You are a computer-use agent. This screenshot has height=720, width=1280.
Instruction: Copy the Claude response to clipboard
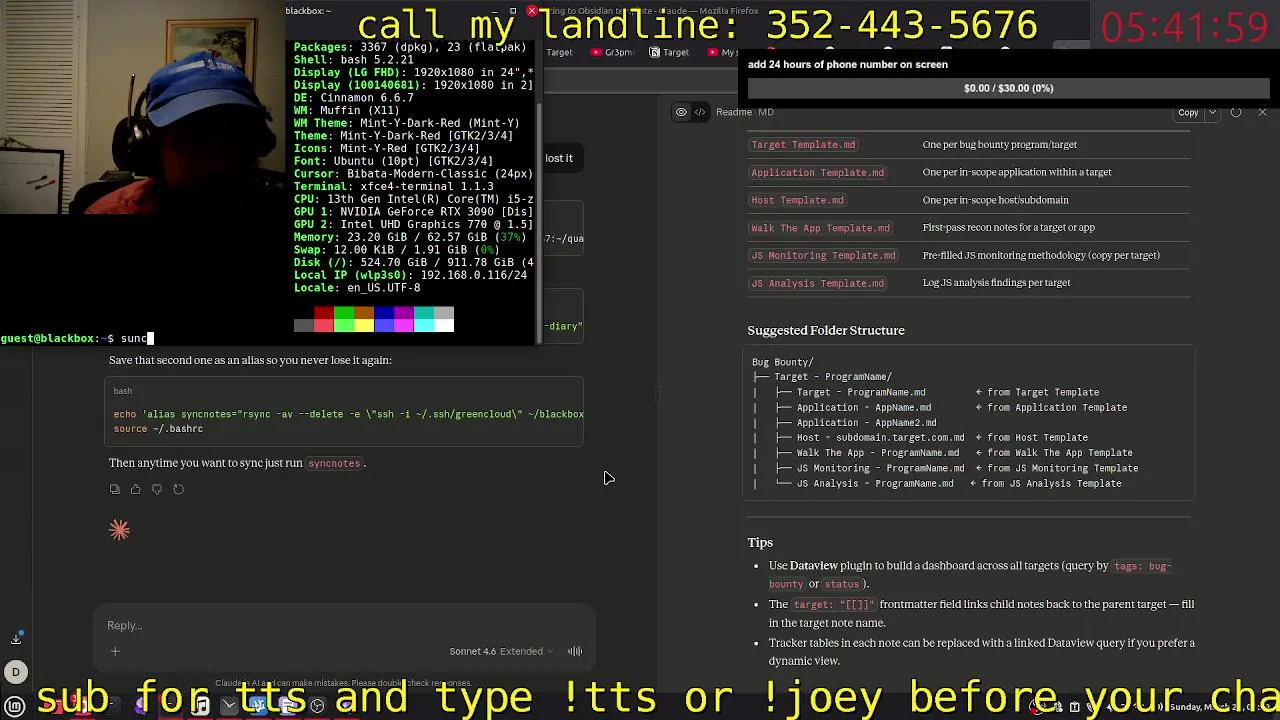click(x=115, y=489)
